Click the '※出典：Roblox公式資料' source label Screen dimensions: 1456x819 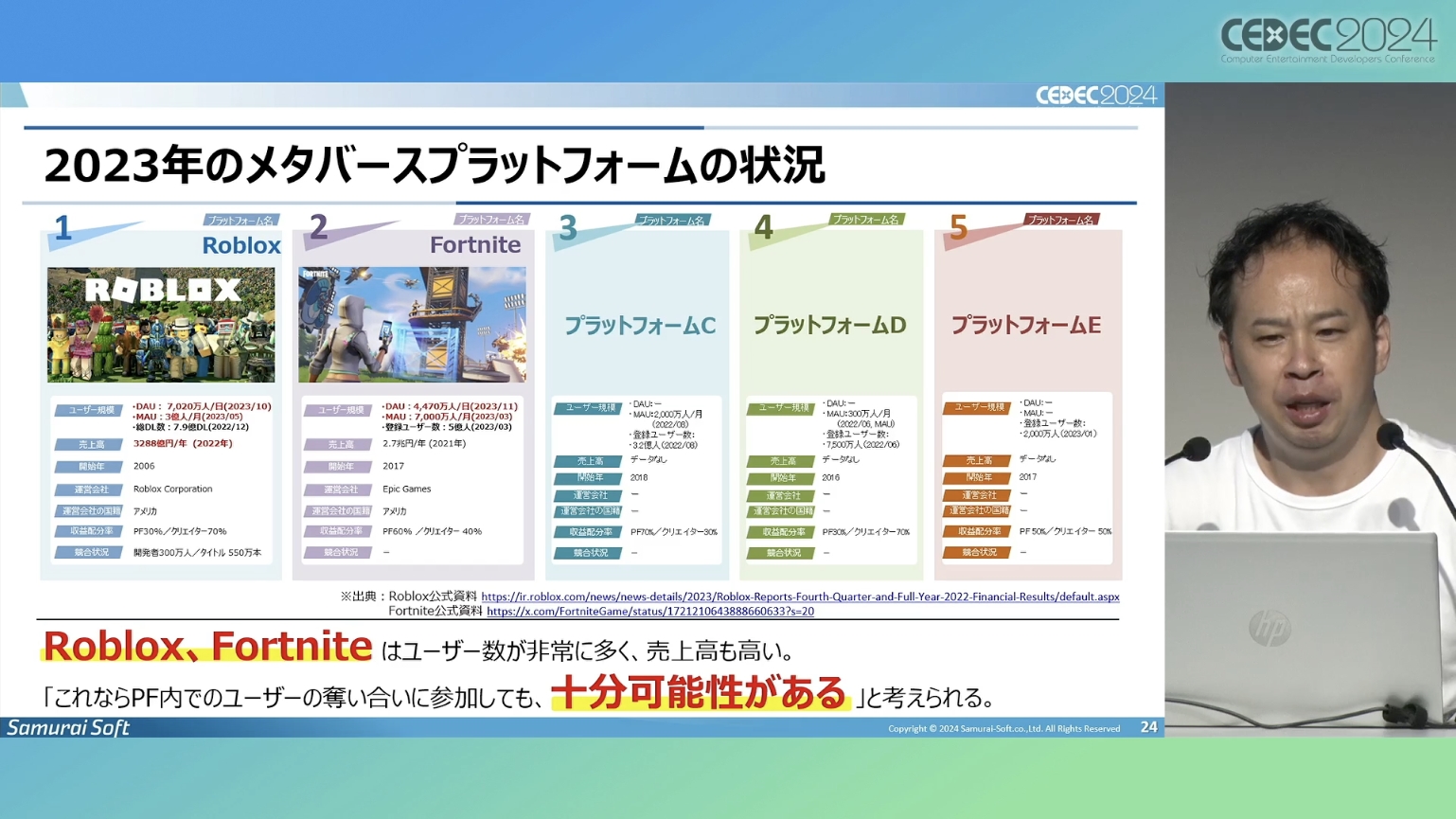click(x=408, y=596)
